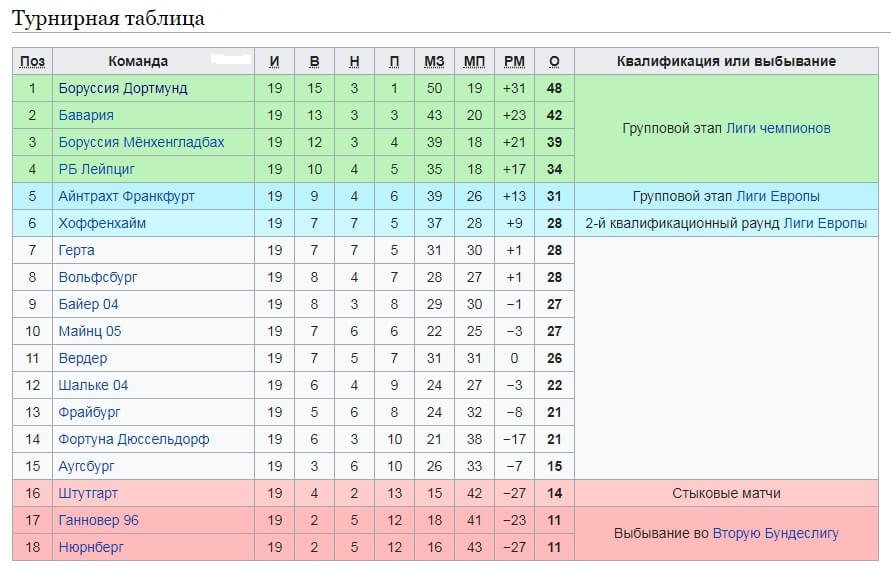Open the Вольфсбург team link
This screenshot has width=891, height=572.
click(x=98, y=277)
